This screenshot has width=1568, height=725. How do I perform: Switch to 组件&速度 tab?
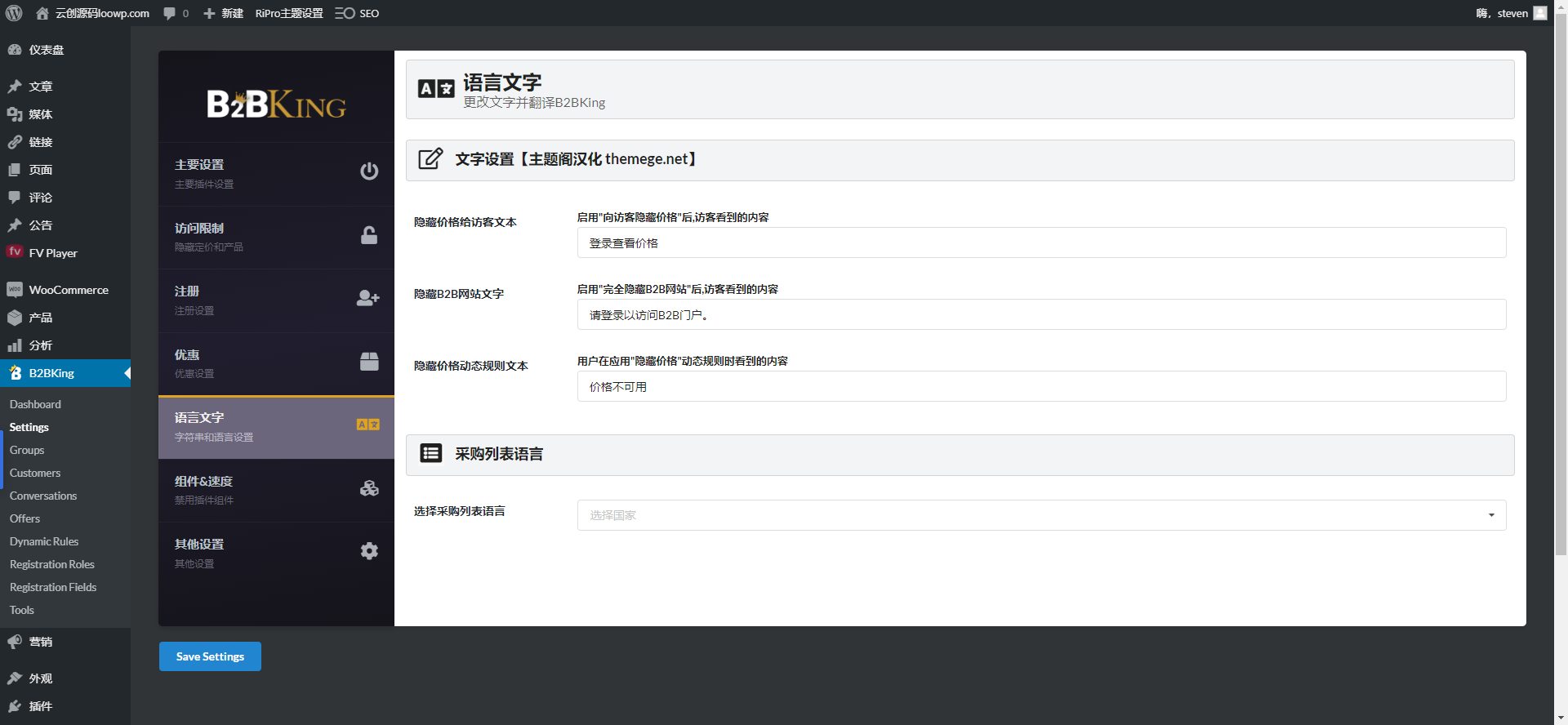[276, 491]
